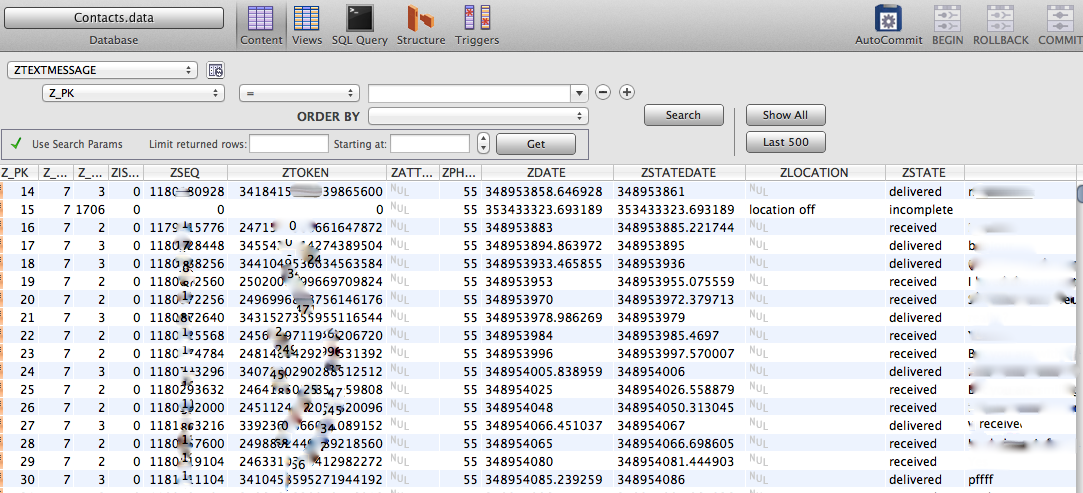
Task: Open the ORDER BY dropdown
Action: 478,115
